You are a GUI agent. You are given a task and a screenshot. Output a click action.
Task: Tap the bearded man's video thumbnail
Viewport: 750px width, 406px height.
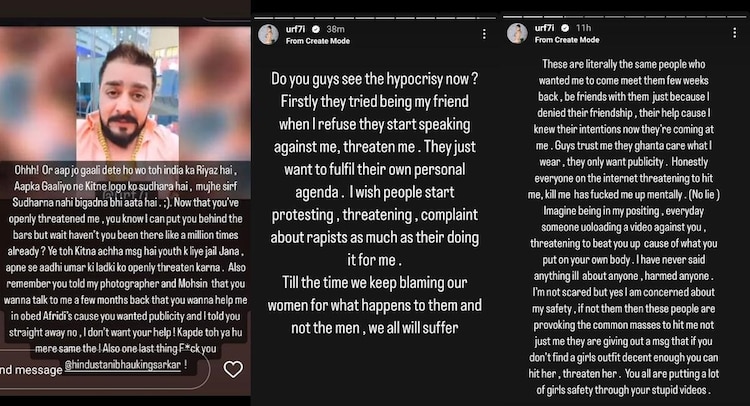(x=127, y=94)
